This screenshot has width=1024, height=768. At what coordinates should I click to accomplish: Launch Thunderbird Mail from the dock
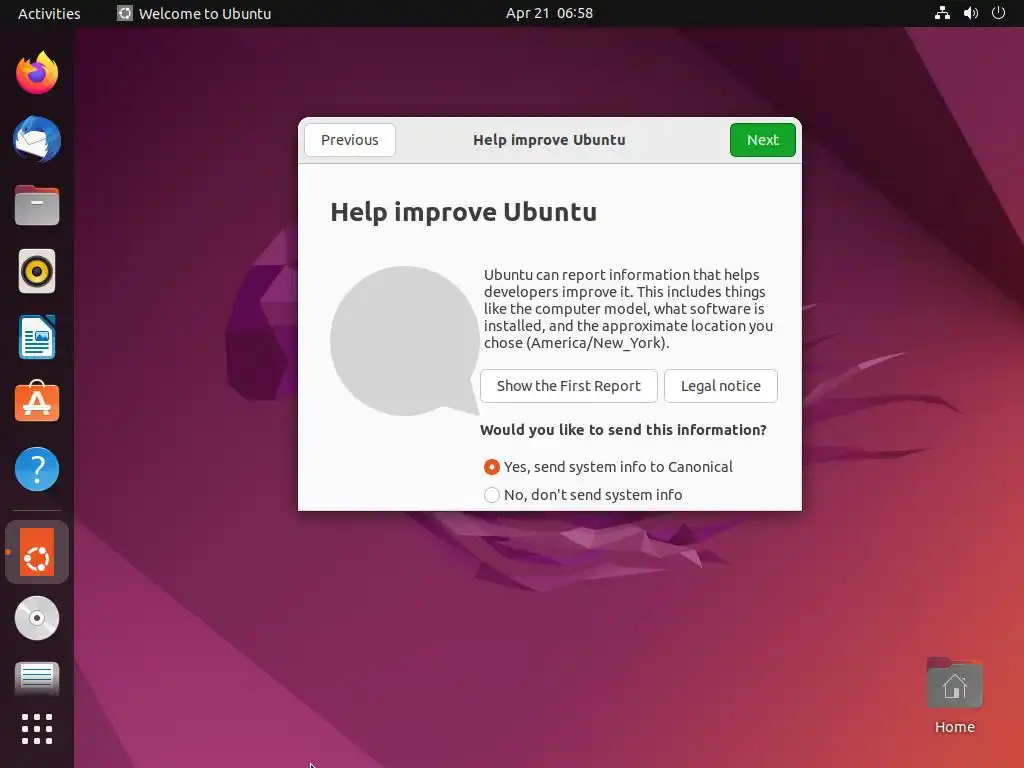tap(37, 139)
